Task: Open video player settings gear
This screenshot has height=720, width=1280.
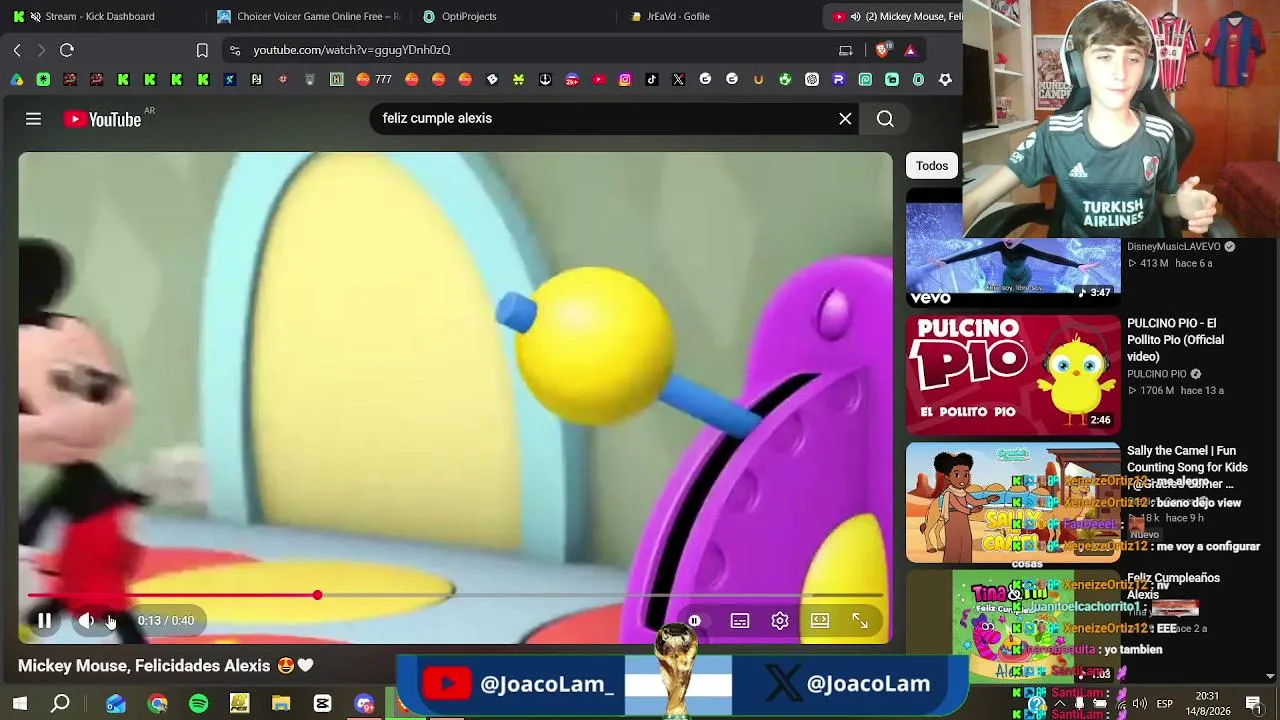Action: (x=780, y=621)
